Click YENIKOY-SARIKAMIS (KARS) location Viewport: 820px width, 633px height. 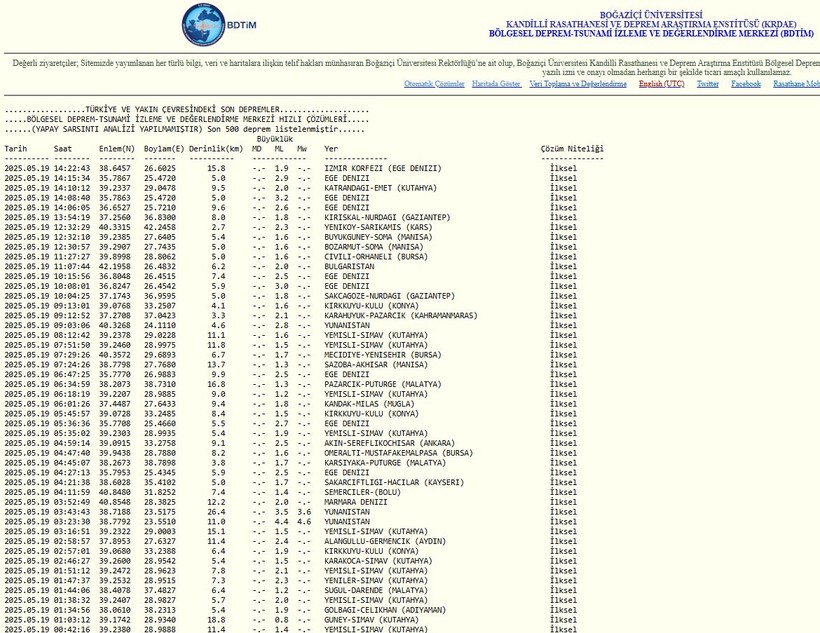pyautogui.click(x=378, y=227)
